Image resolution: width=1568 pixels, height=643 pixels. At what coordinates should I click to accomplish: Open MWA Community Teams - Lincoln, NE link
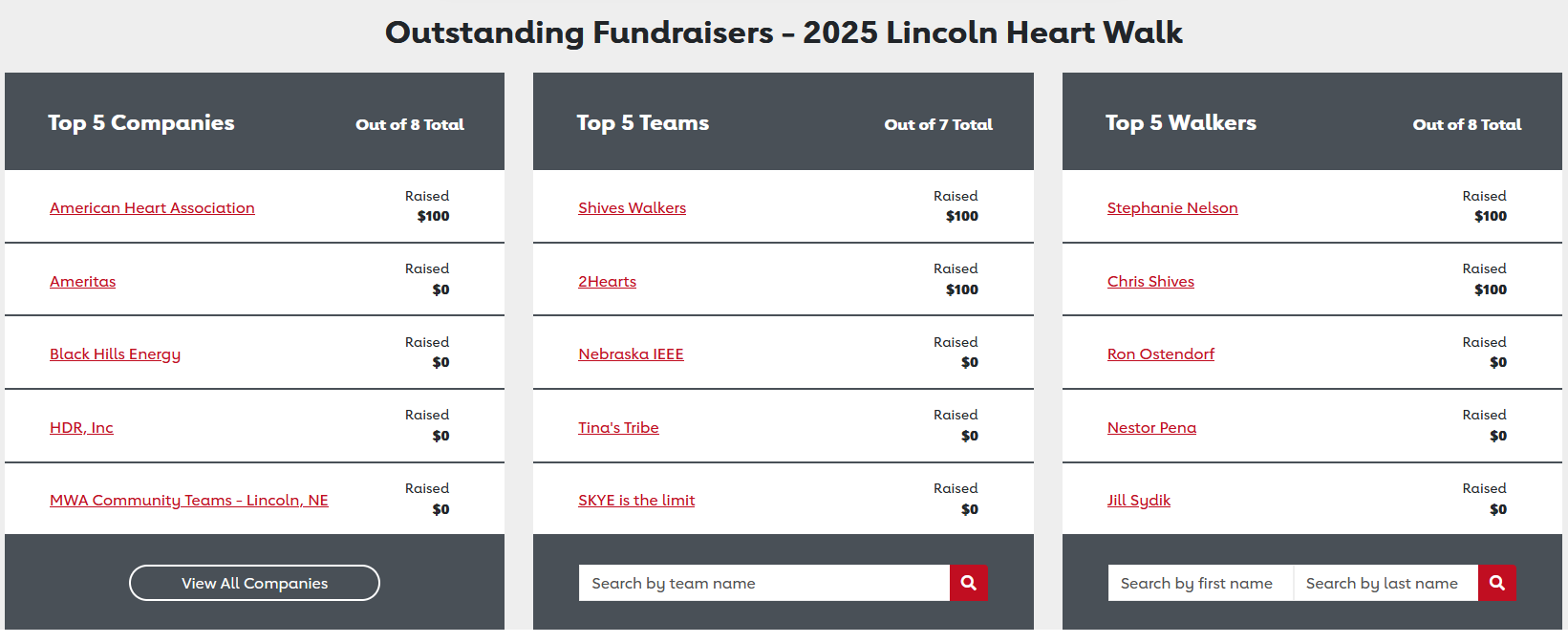(189, 501)
